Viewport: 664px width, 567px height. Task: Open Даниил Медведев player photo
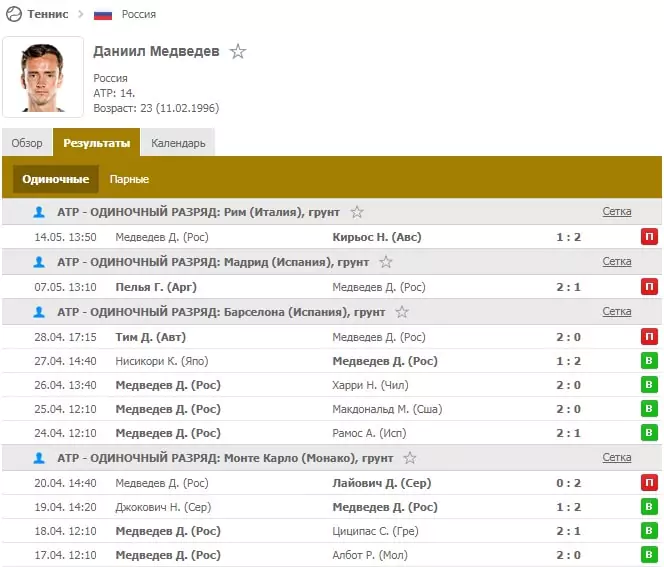coord(43,77)
